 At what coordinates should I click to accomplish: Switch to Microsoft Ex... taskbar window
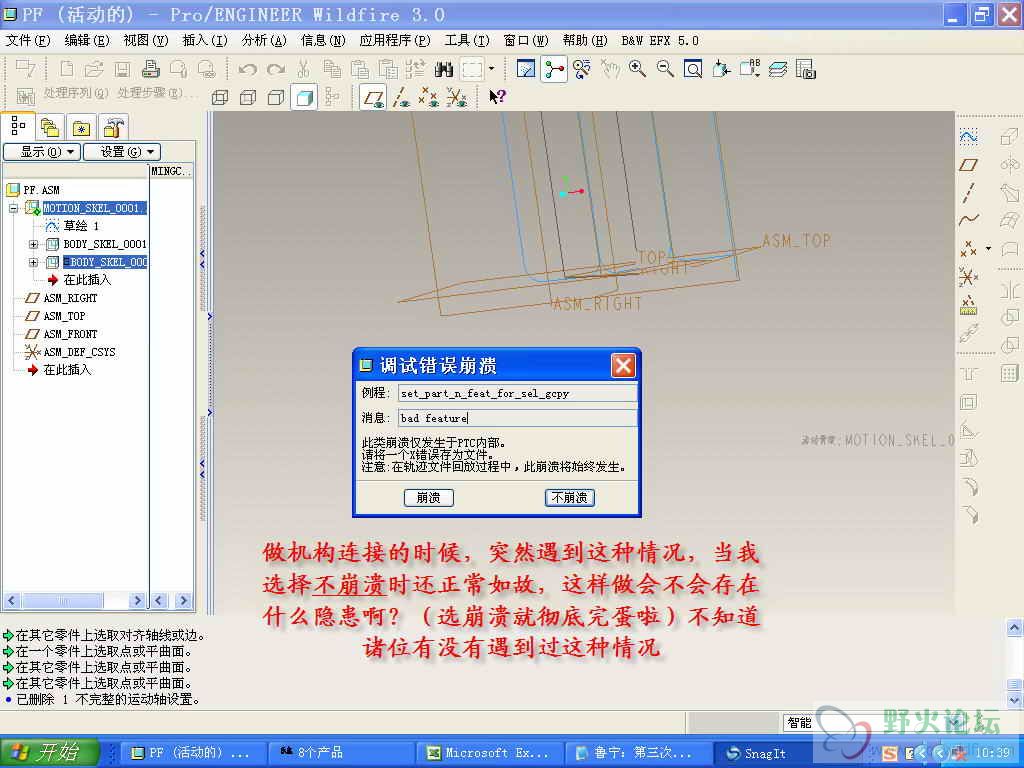490,753
